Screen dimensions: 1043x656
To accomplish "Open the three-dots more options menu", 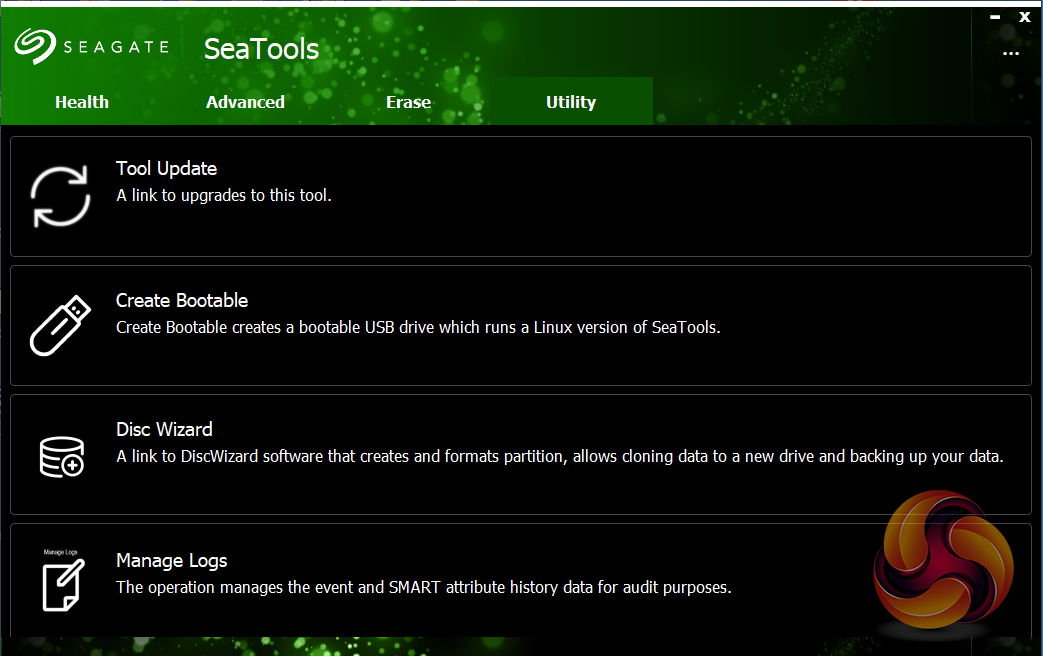I will coord(1011,54).
